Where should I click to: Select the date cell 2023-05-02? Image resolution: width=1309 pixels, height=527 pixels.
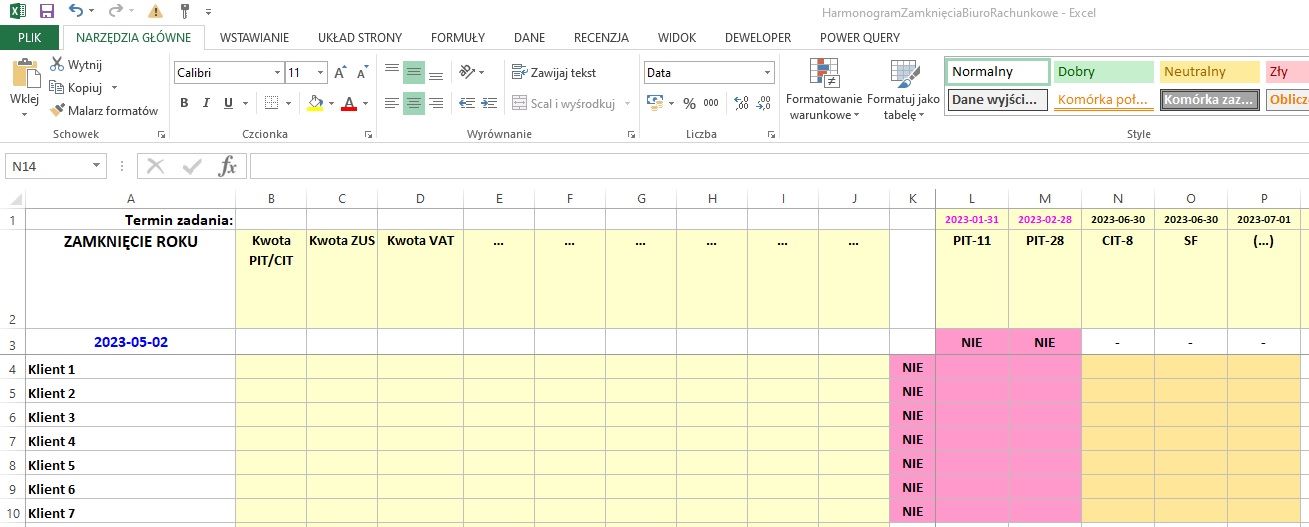[130, 342]
